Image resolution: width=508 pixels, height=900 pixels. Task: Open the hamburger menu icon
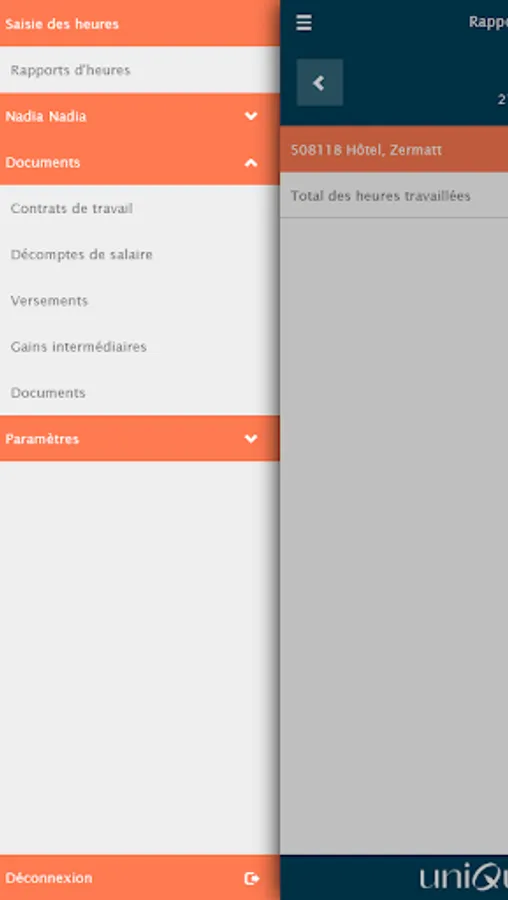(304, 23)
